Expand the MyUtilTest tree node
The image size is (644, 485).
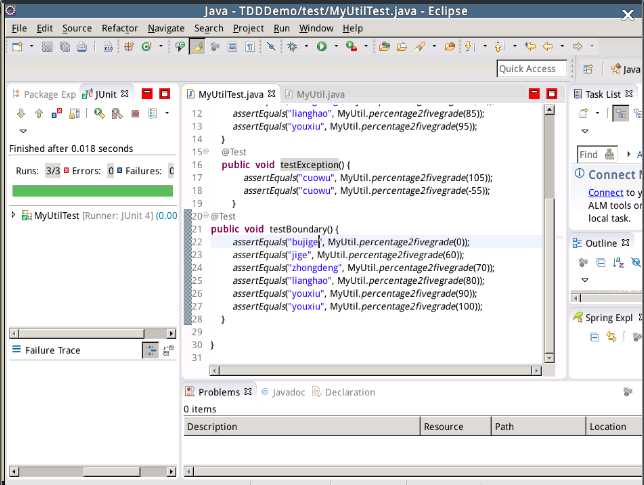[14, 215]
